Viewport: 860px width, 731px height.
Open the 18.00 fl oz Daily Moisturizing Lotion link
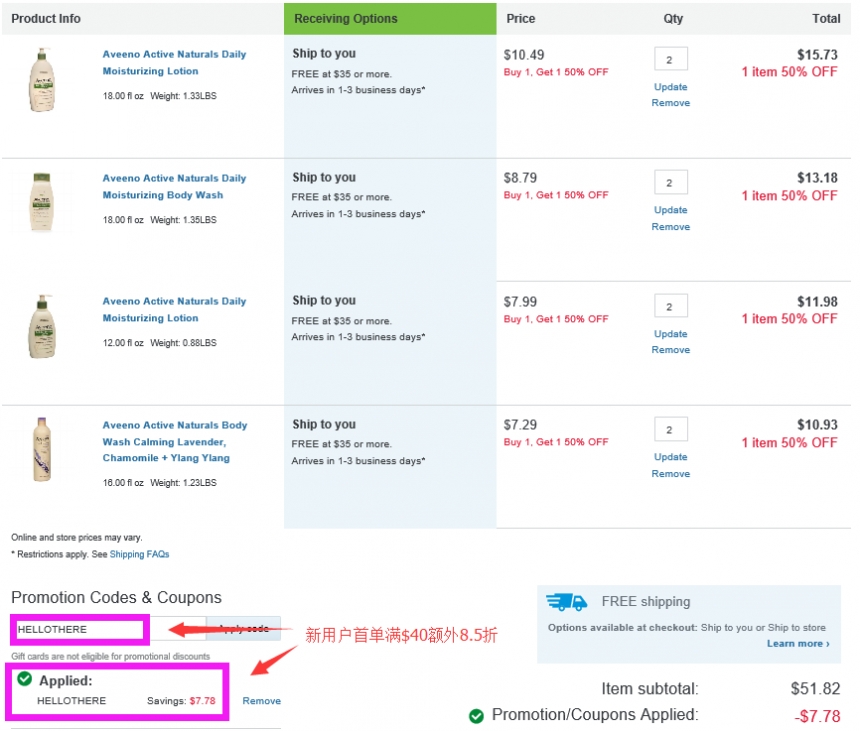[x=174, y=63]
